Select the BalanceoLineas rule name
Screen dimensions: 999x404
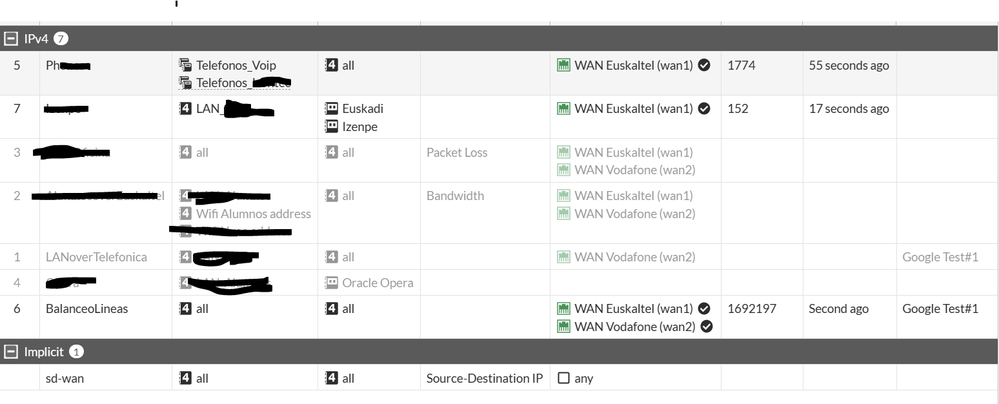(87, 309)
